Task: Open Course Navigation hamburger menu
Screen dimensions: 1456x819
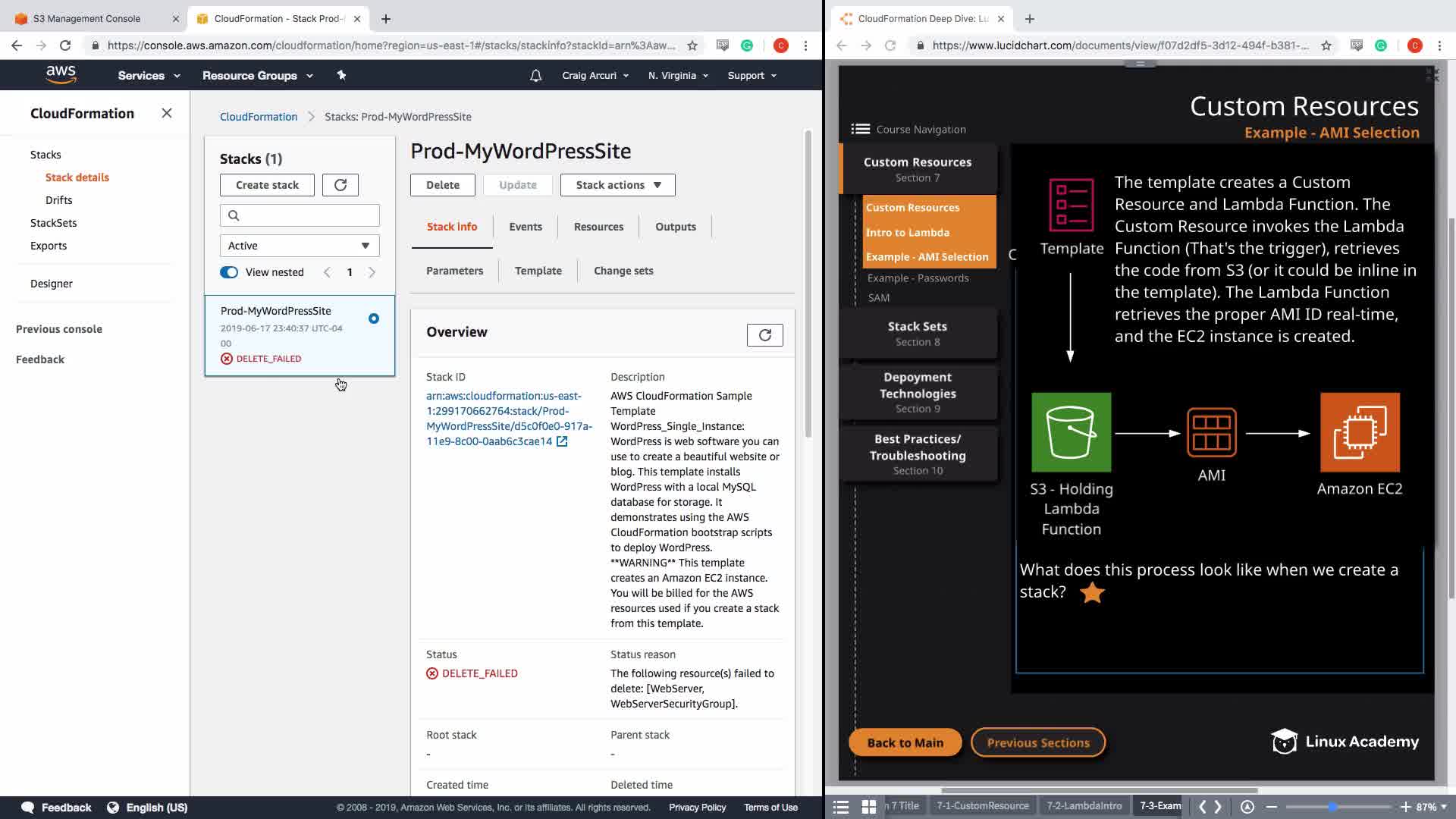Action: [x=860, y=129]
